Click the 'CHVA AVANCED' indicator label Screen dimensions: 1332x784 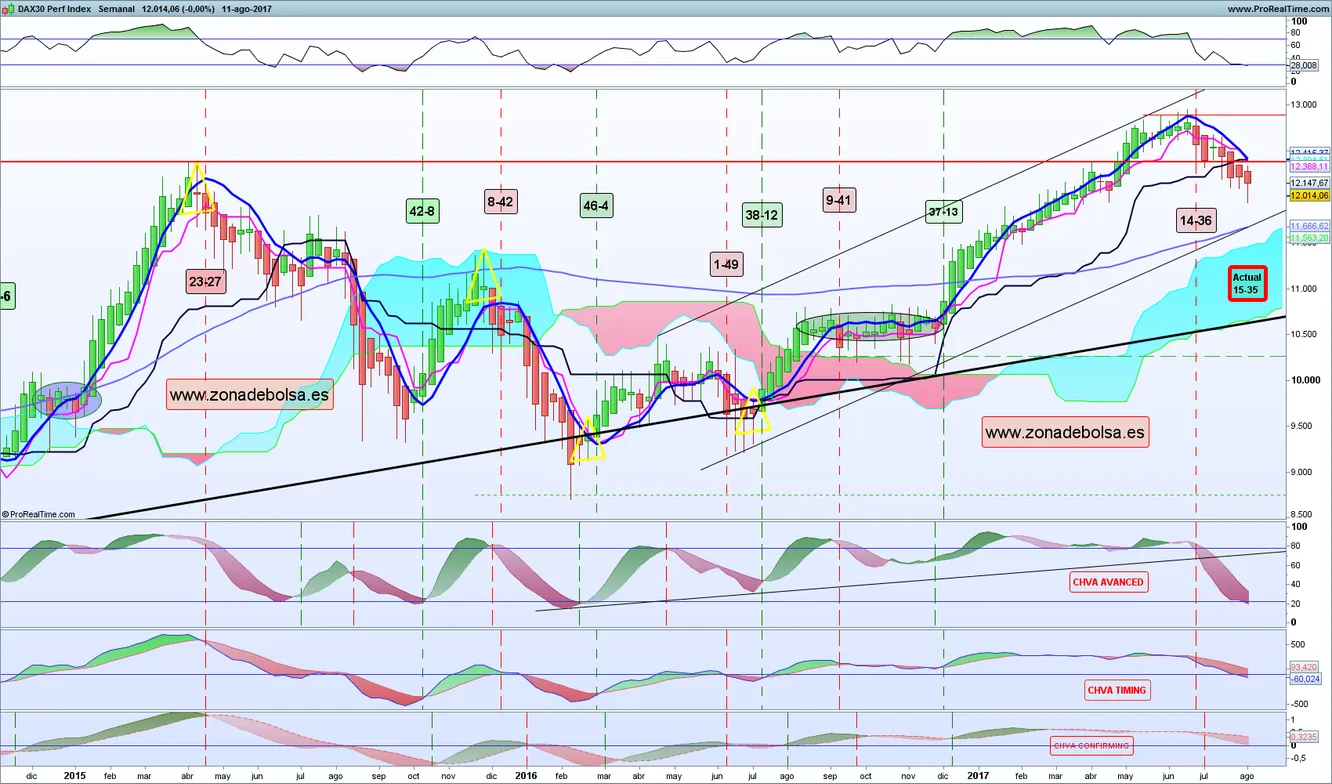click(x=1107, y=582)
